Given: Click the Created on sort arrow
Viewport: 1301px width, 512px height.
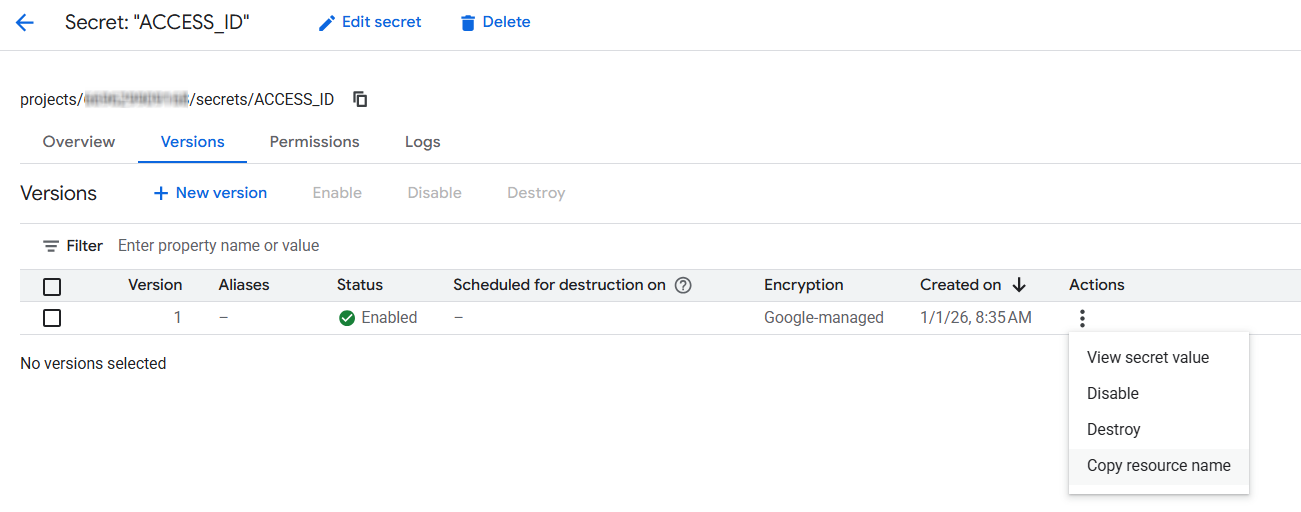Looking at the screenshot, I should [x=1019, y=285].
